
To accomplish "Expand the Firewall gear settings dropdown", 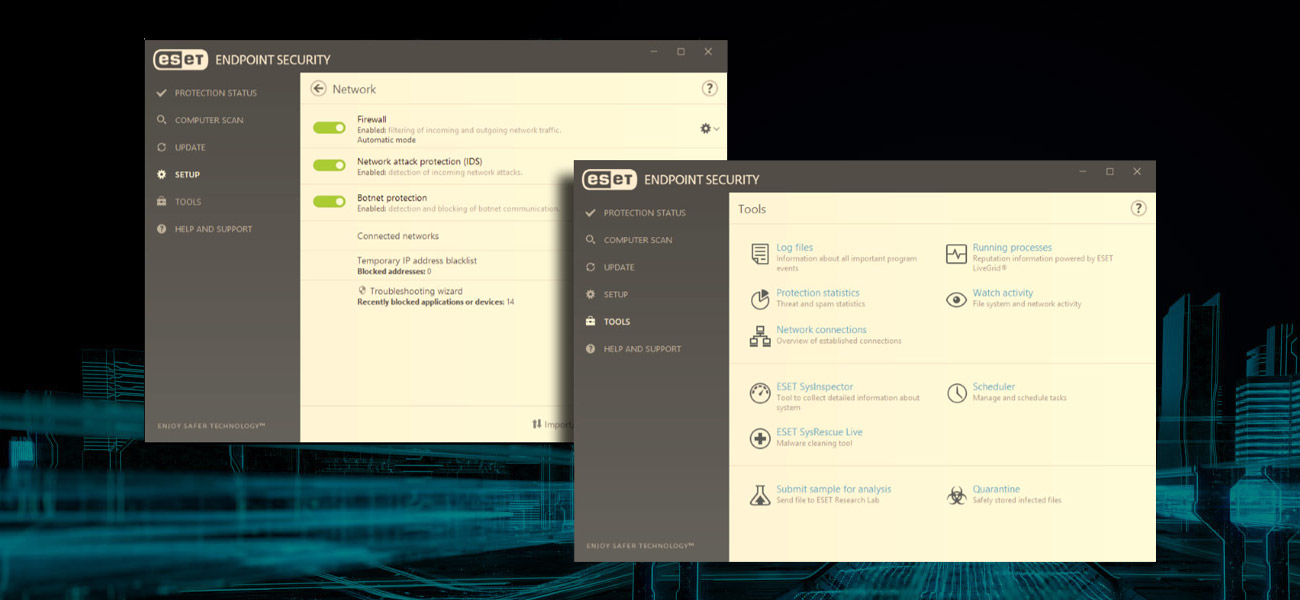I will coord(710,129).
